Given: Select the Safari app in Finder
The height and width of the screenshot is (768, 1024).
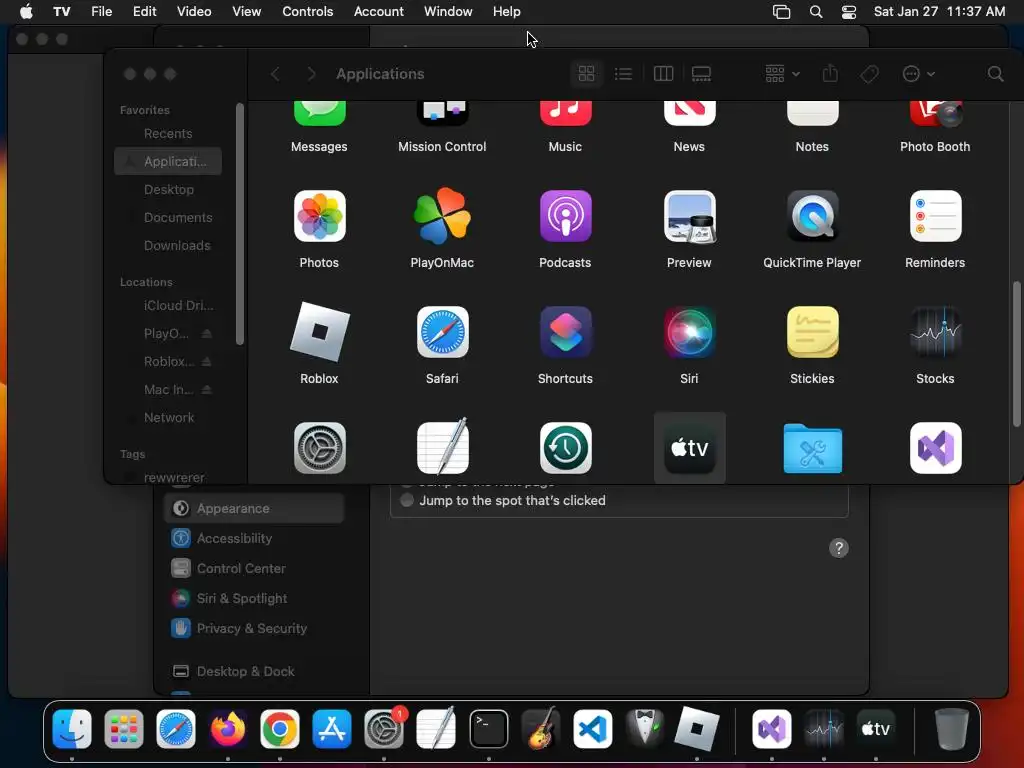Looking at the screenshot, I should tap(442, 332).
